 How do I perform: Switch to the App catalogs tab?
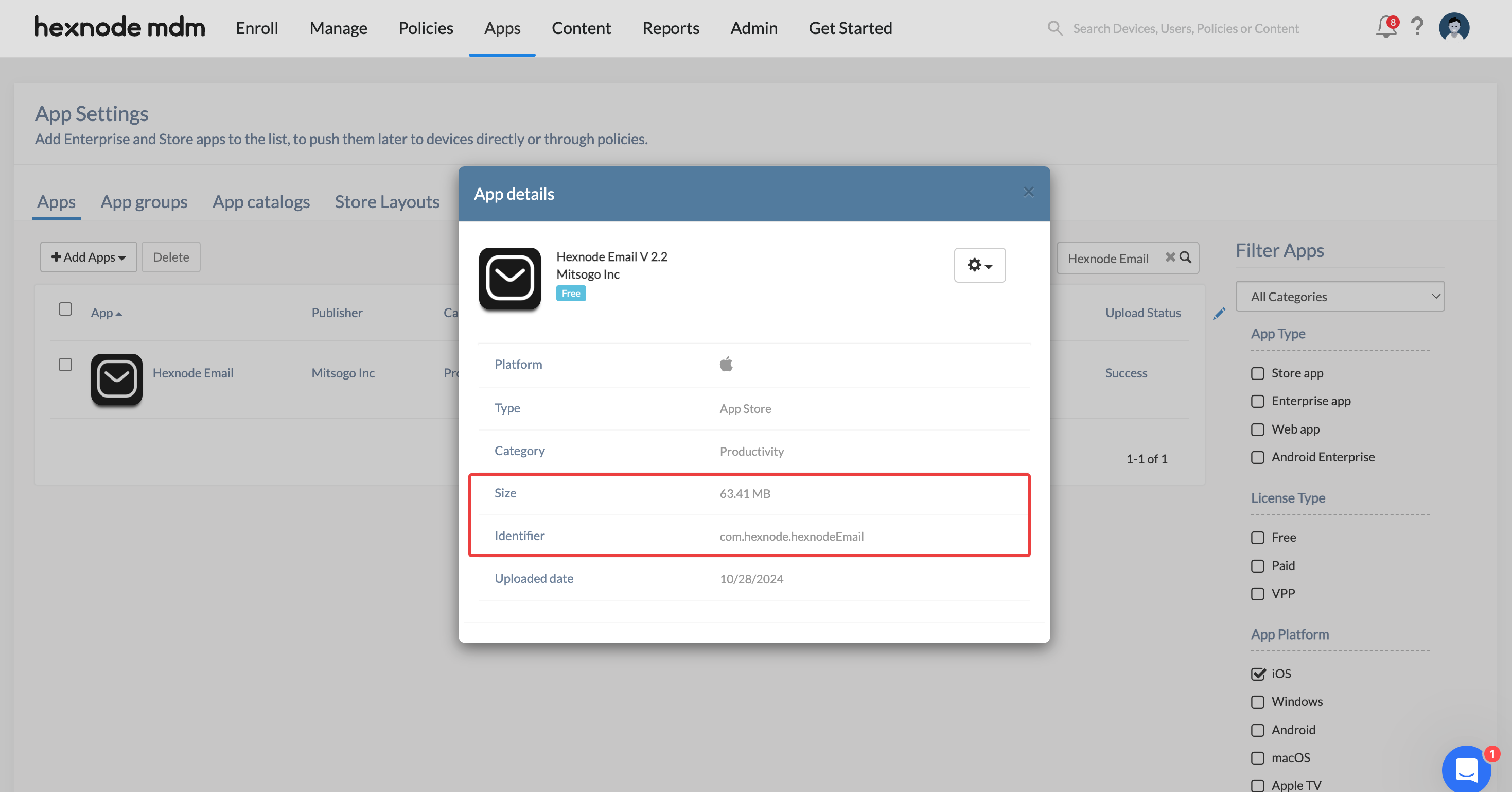[x=260, y=201]
